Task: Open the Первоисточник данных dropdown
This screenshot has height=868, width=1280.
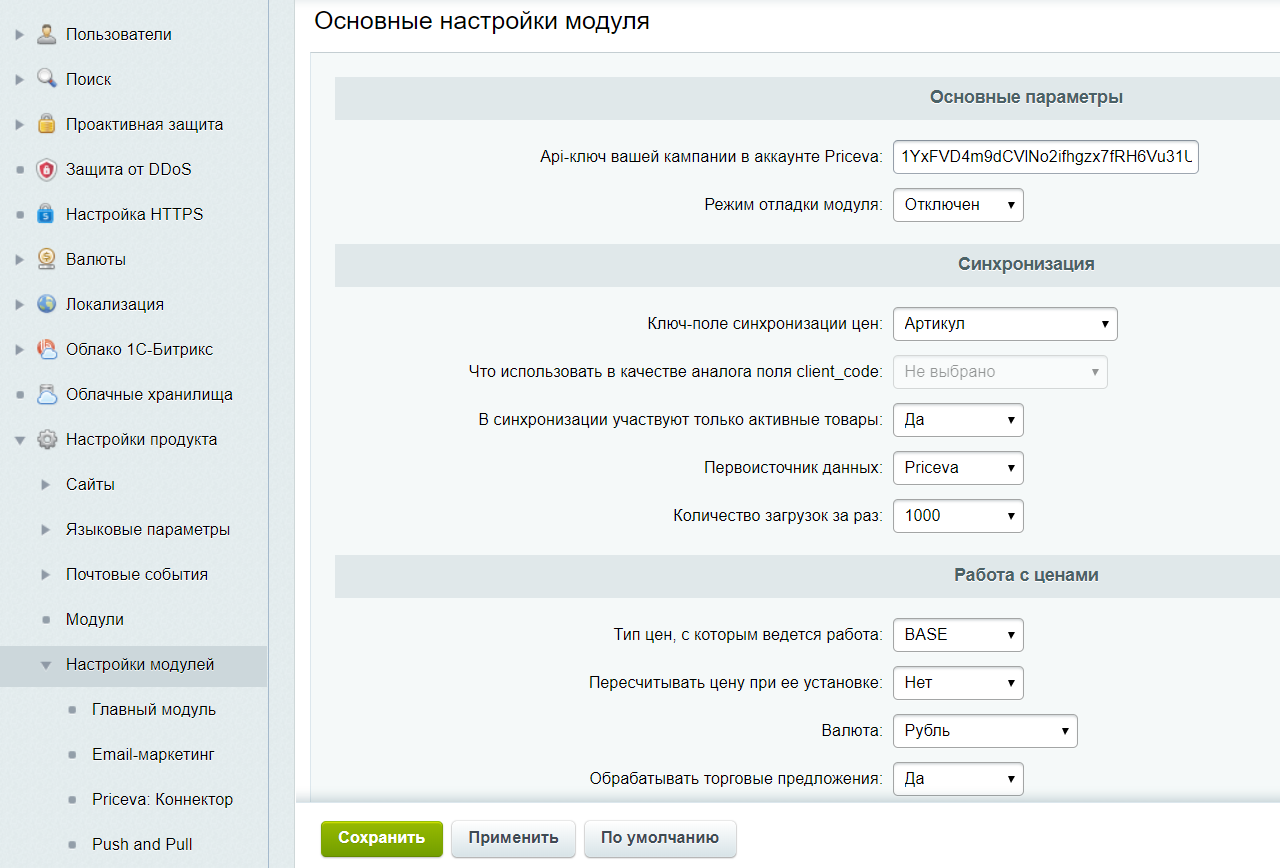Action: coord(957,467)
